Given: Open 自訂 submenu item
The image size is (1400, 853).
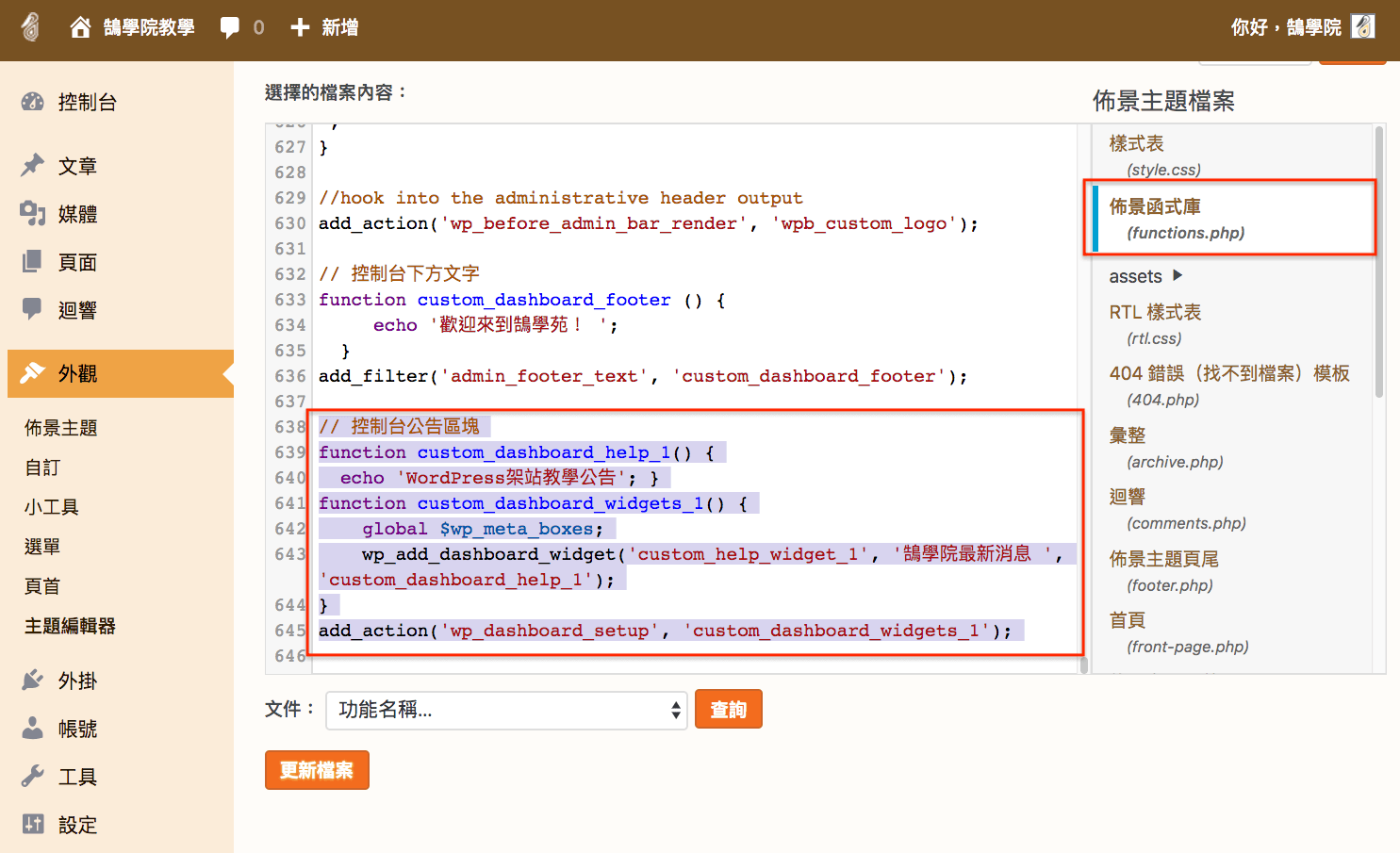Looking at the screenshot, I should tap(42, 468).
